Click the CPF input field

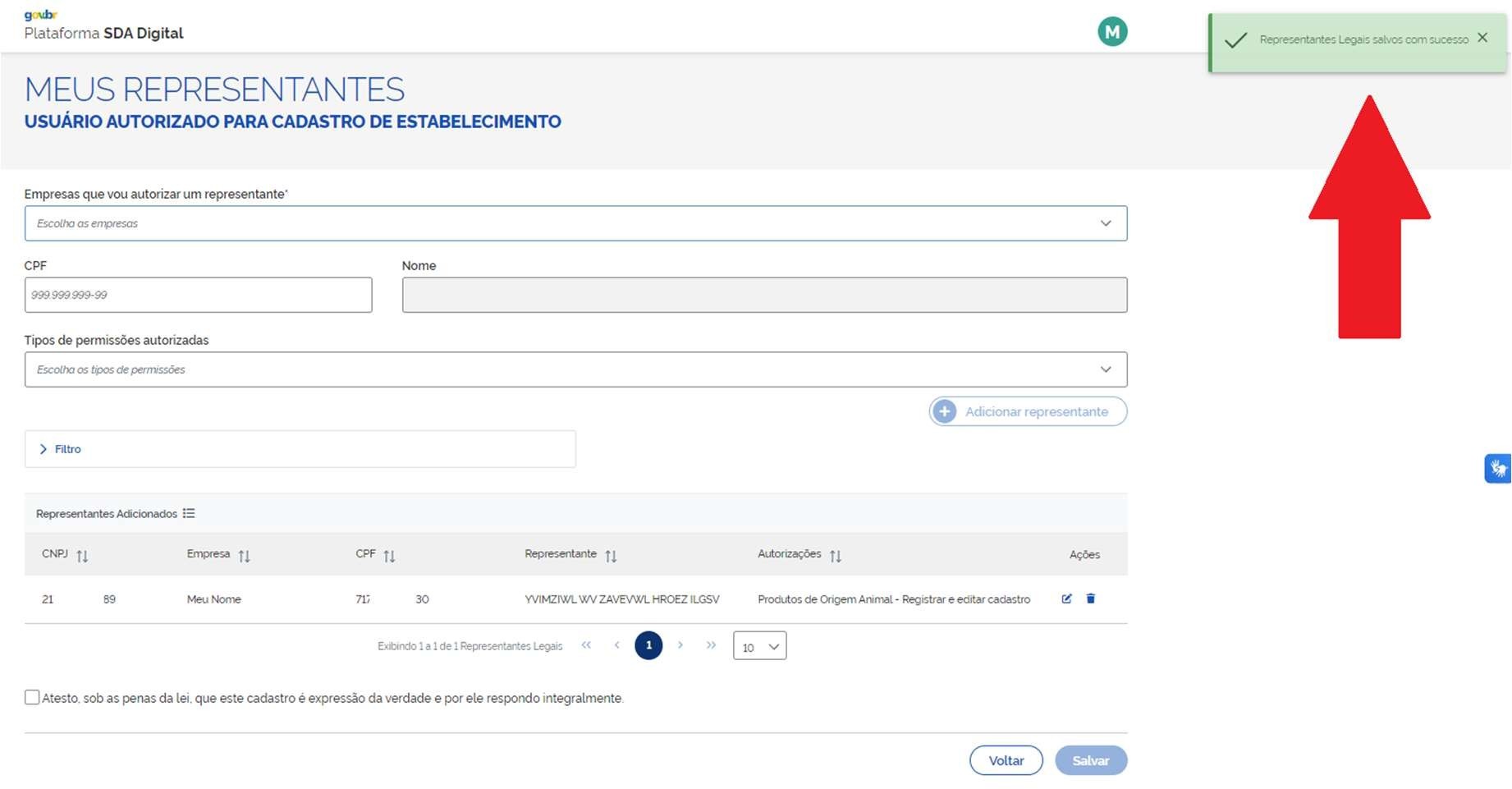[198, 295]
